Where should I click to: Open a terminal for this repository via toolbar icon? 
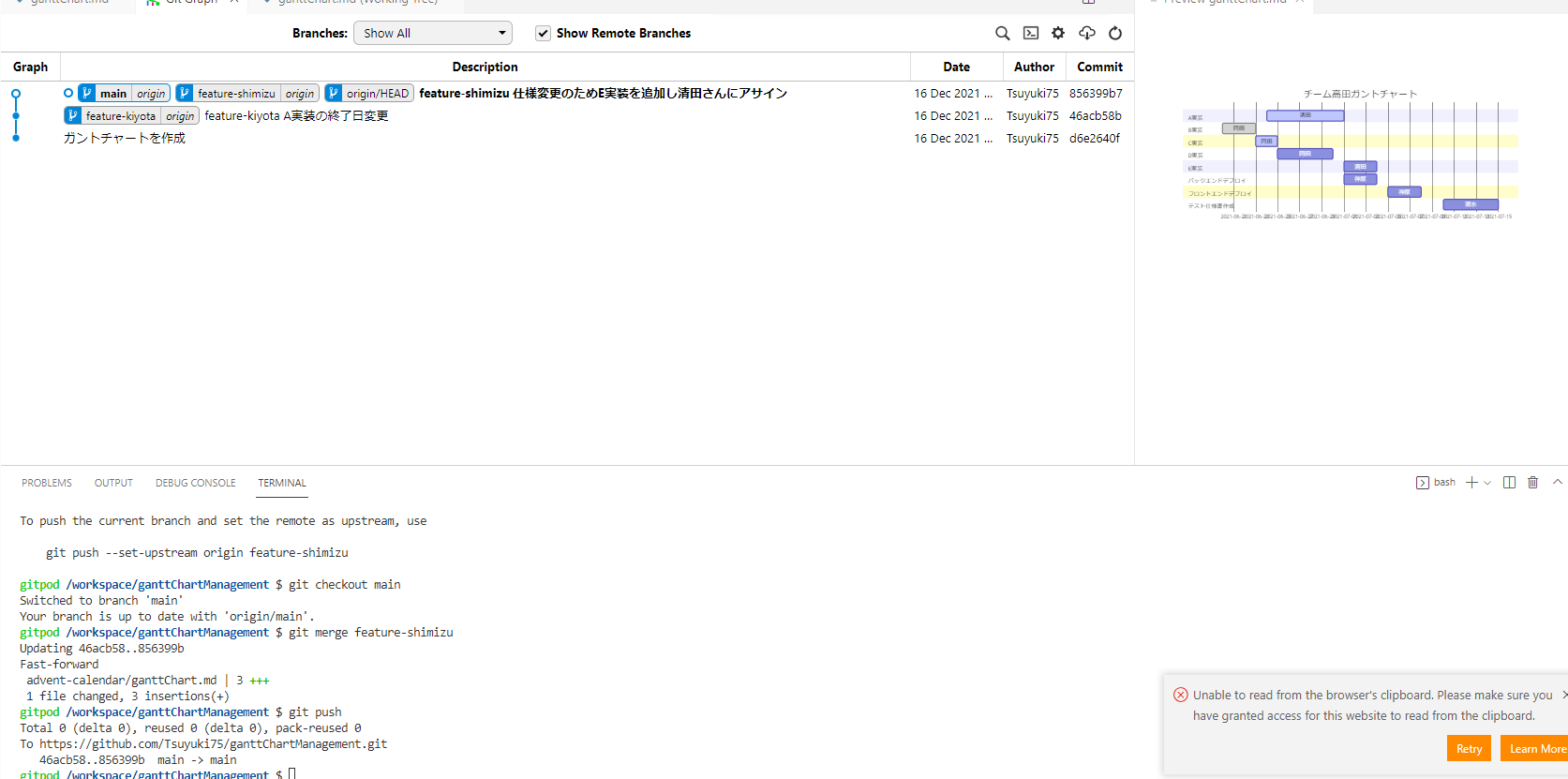[1030, 33]
